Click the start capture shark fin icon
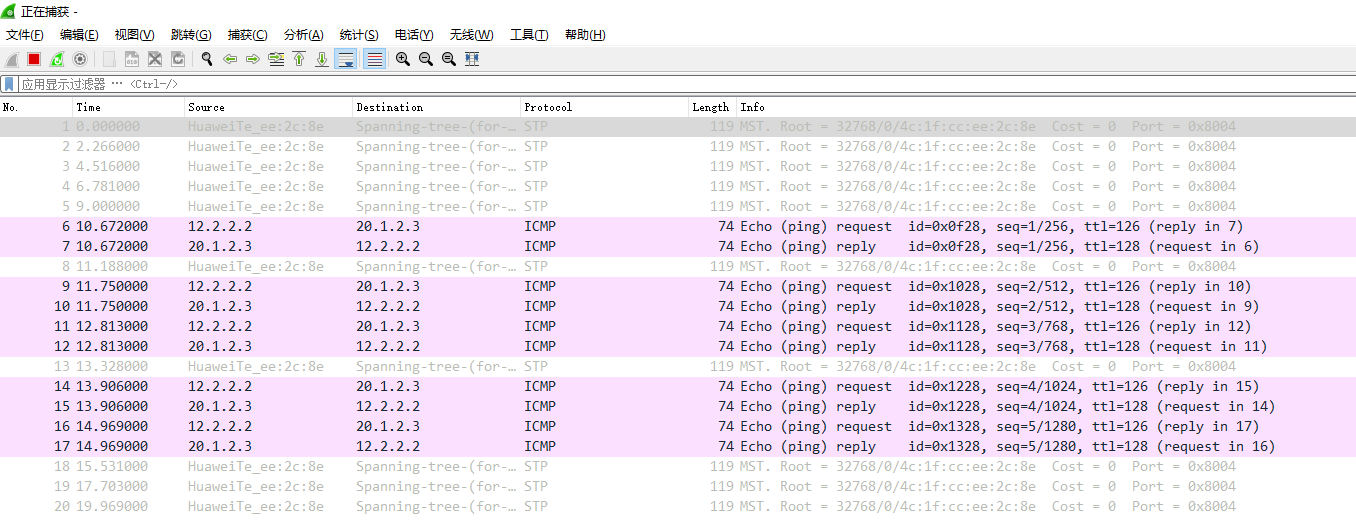 point(12,59)
